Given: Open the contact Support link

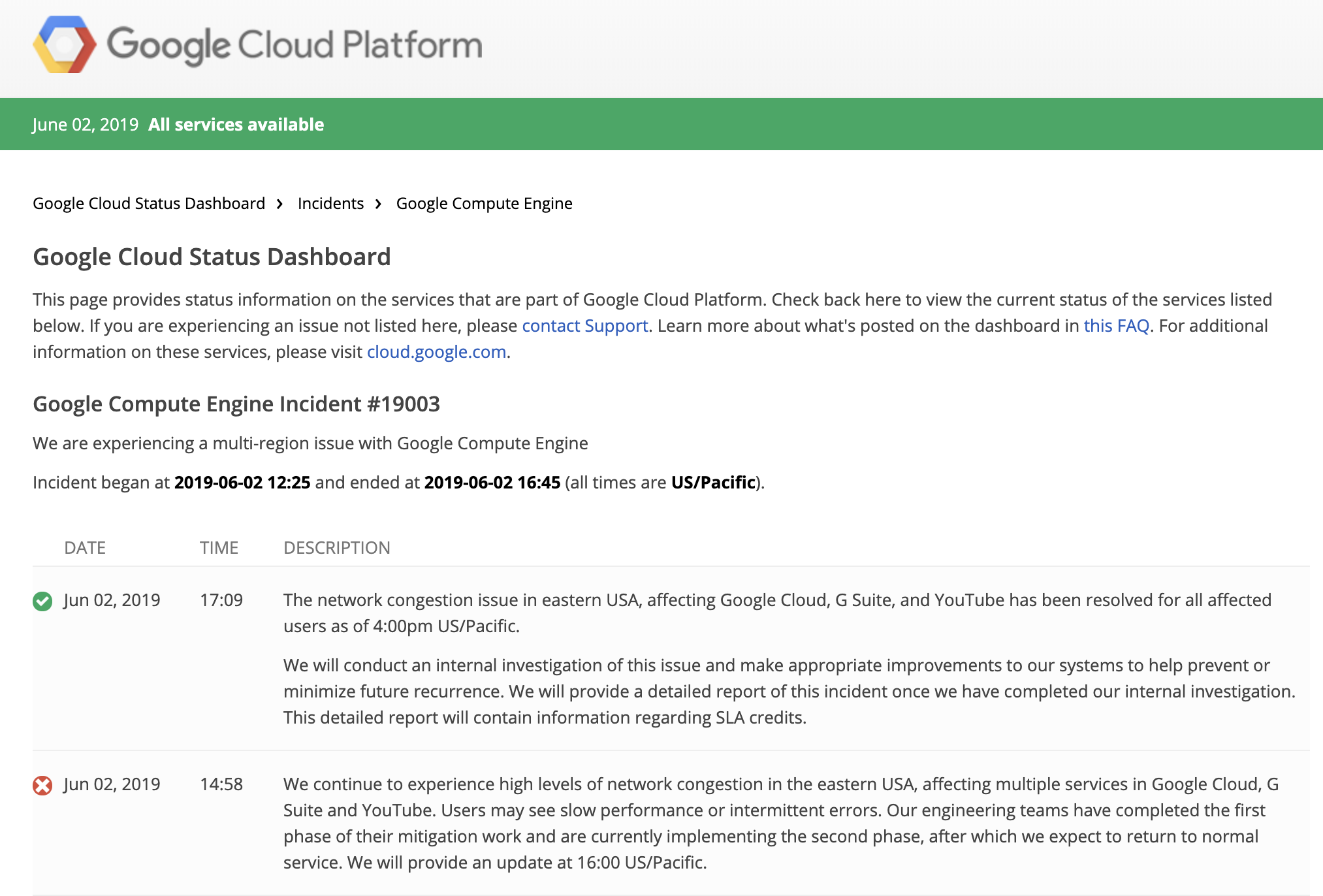Looking at the screenshot, I should [584, 325].
